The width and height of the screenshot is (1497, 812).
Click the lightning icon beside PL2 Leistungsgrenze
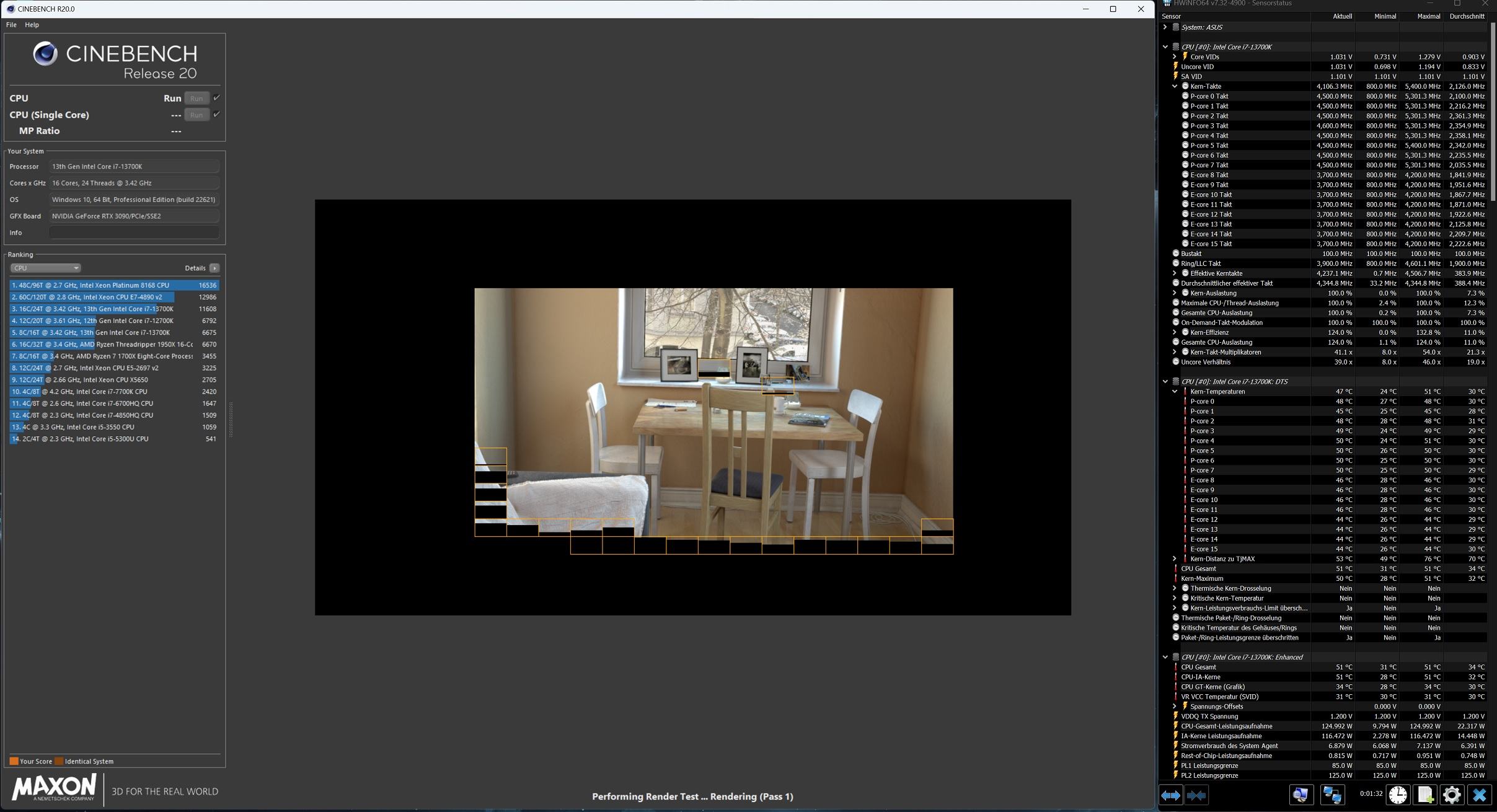pos(1176,775)
